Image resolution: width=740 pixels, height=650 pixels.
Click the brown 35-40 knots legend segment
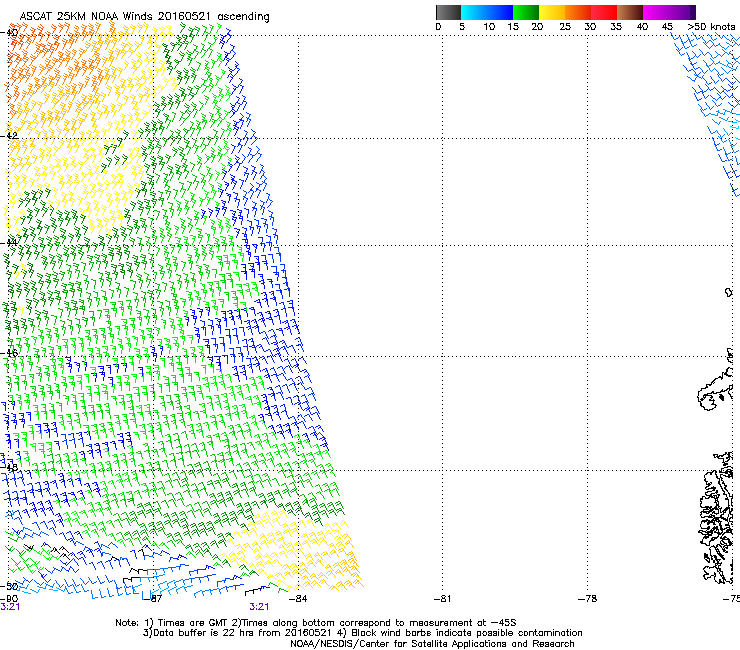pyautogui.click(x=630, y=12)
